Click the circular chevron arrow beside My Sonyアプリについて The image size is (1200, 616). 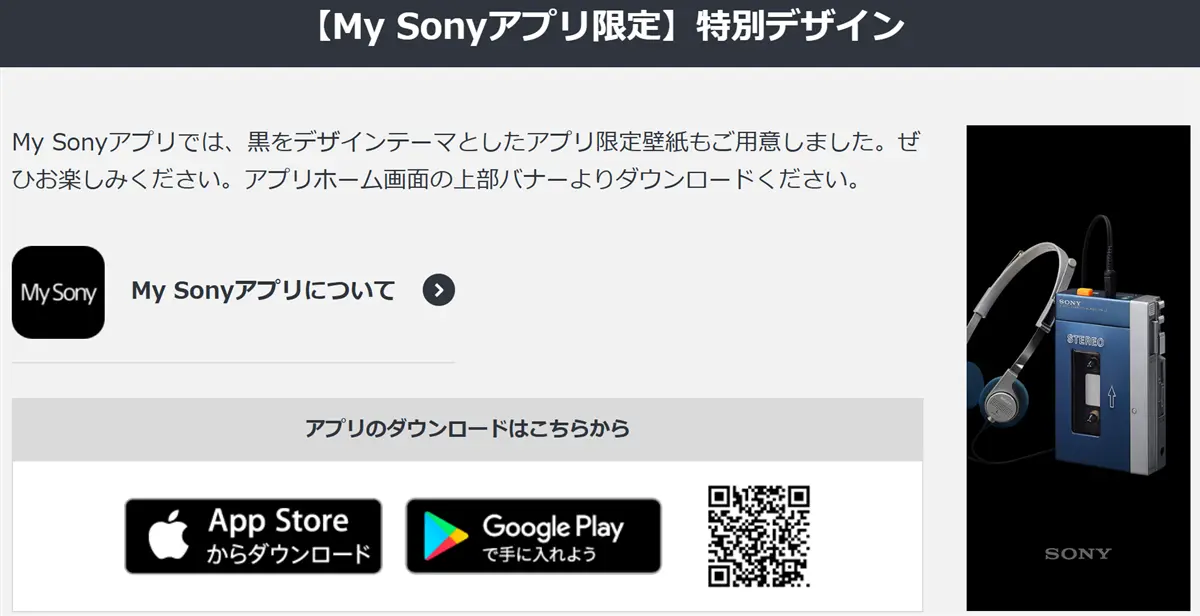(x=439, y=291)
